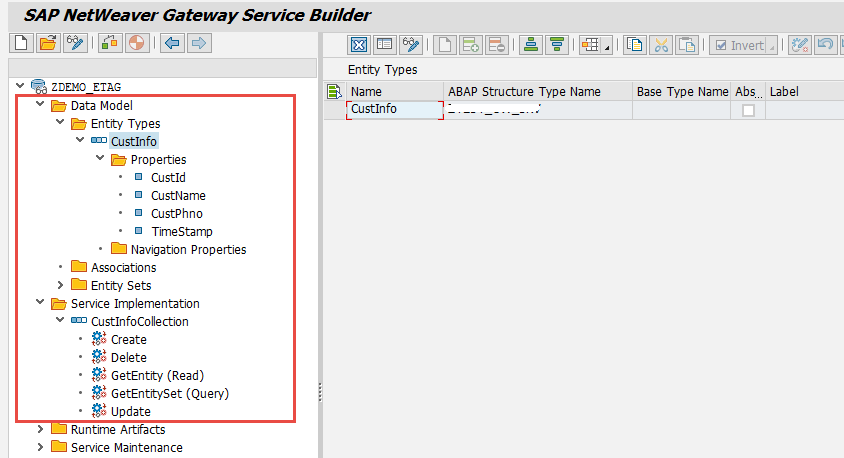Click the gear-and-pencil icon next to Invert
Screen dimensions: 844x458
point(800,45)
